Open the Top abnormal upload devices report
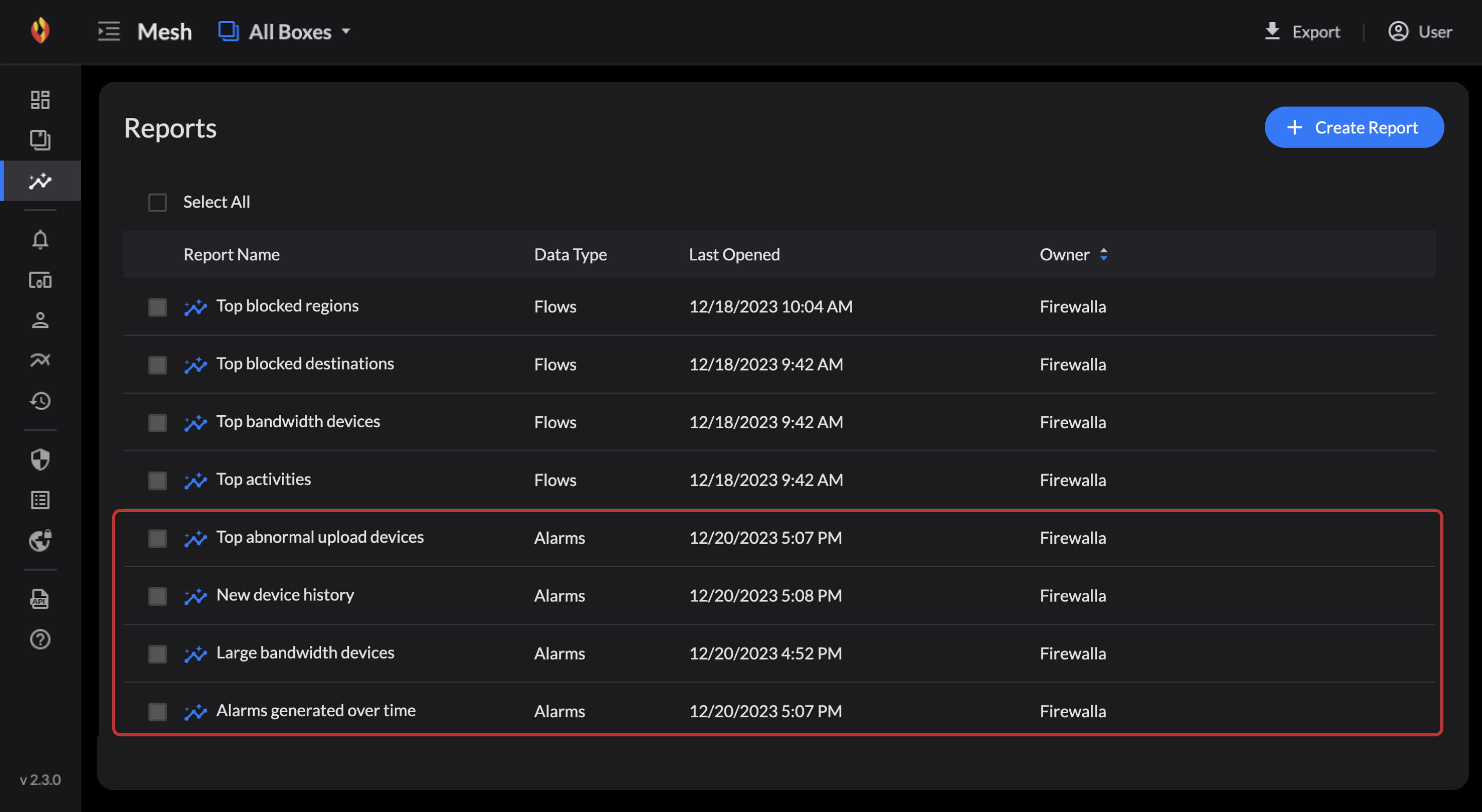Viewport: 1482px width, 812px height. click(320, 537)
